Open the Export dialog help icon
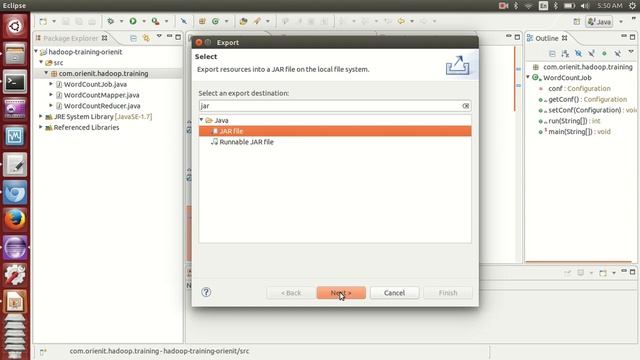 tap(206, 292)
